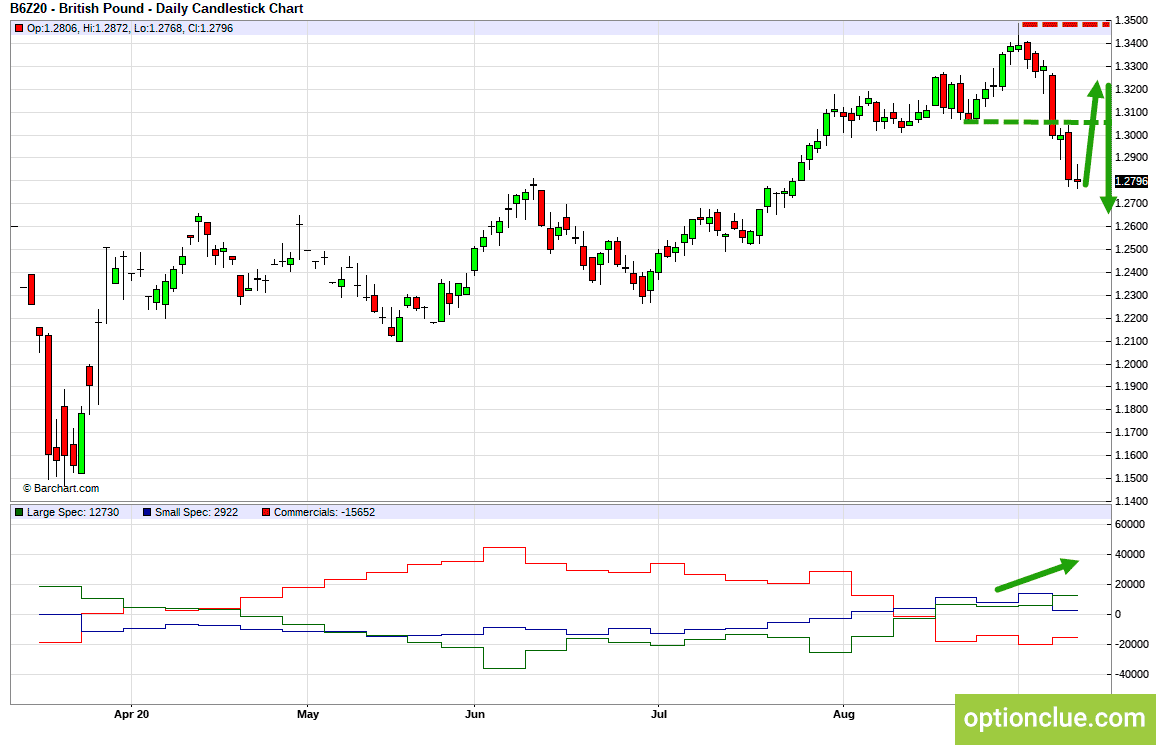This screenshot has width=1156, height=745.
Task: Click the Barchart.com copyright text
Action: coord(60,488)
